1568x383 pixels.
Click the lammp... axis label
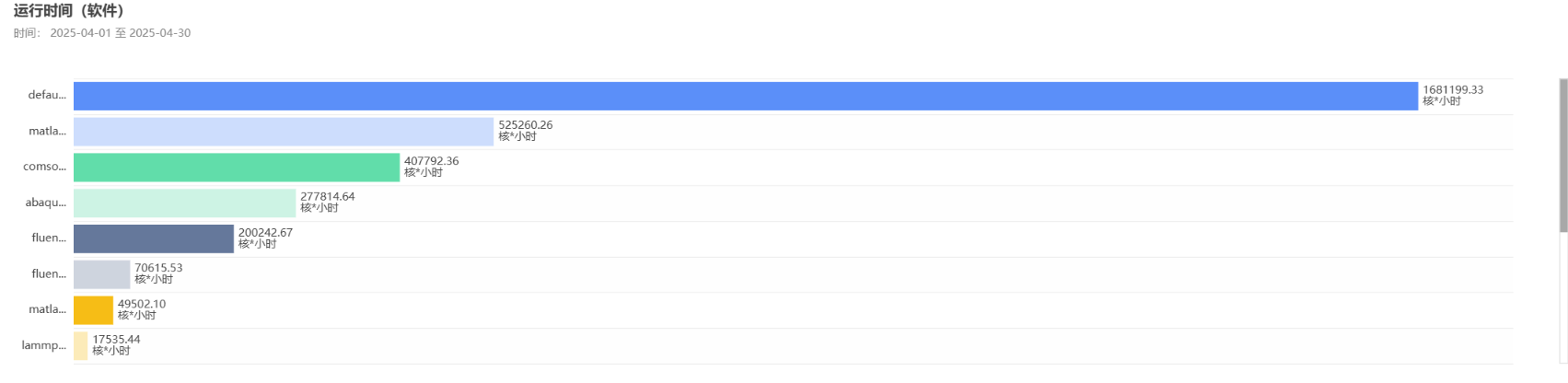44,345
